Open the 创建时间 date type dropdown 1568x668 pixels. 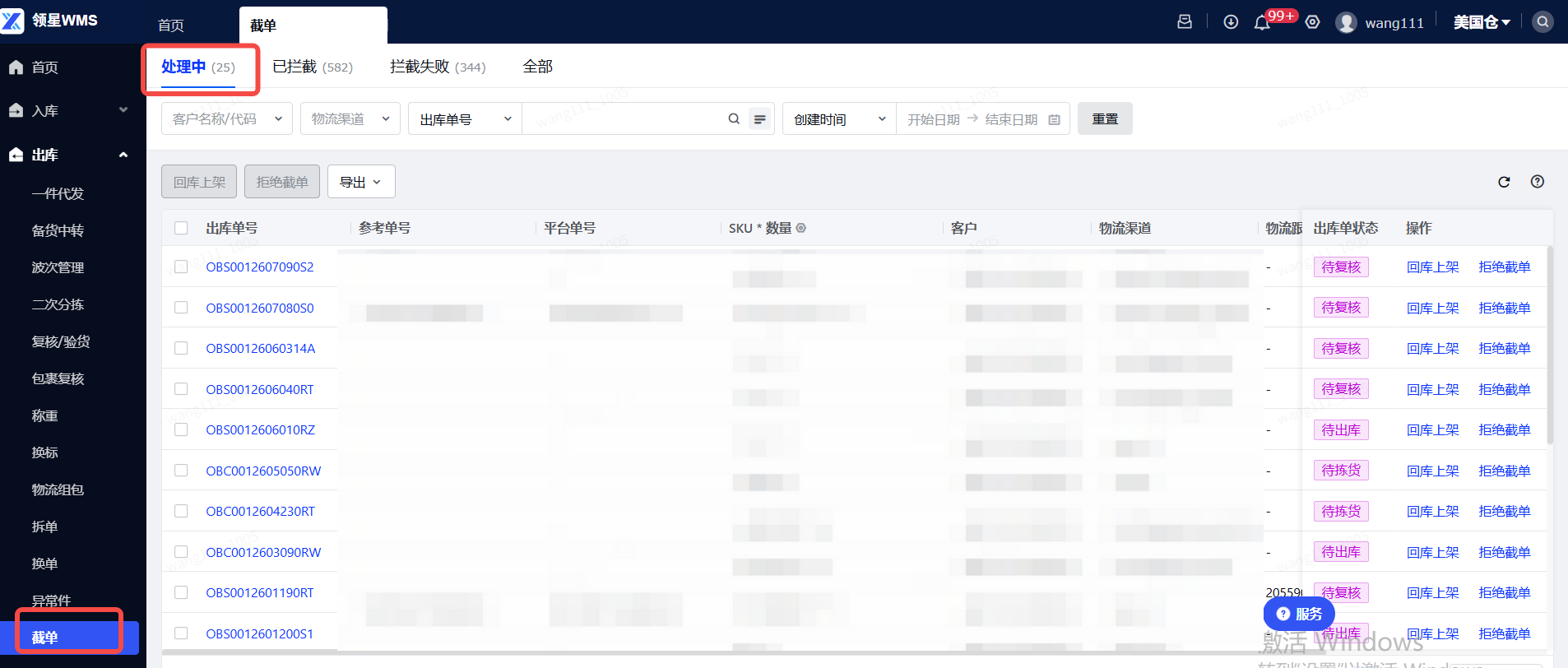click(x=840, y=118)
